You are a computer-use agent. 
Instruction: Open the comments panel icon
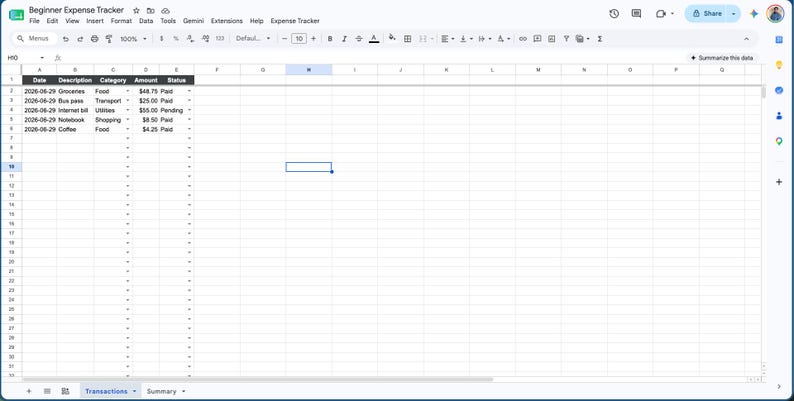point(637,14)
